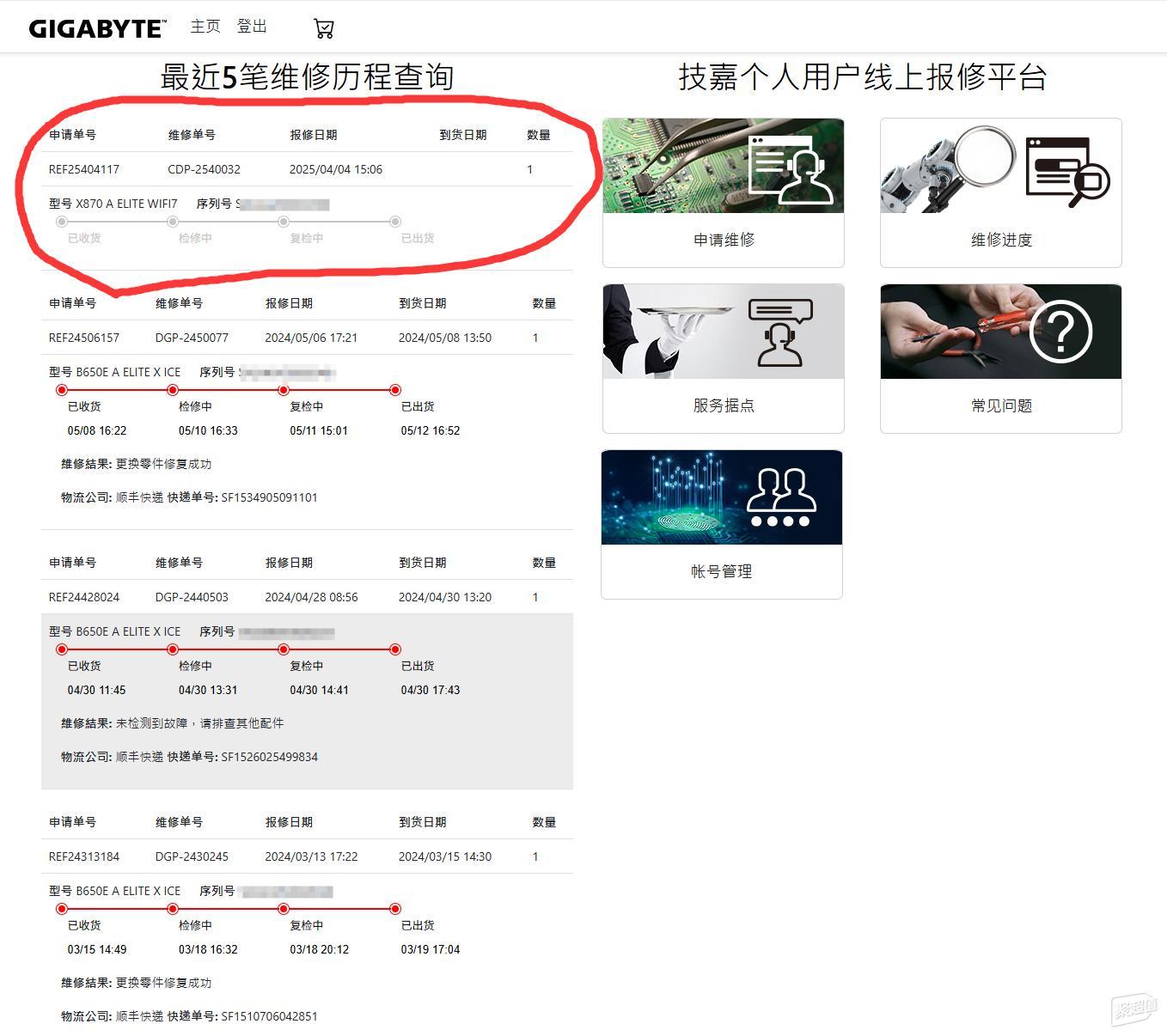Click the GIGABYTE logo
The image size is (1167, 1036).
click(98, 28)
